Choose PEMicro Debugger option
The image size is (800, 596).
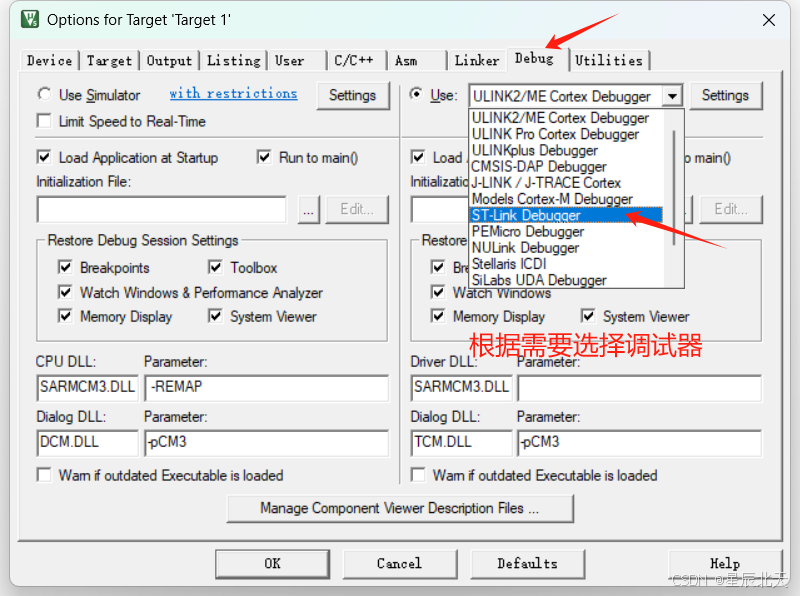tap(566, 232)
